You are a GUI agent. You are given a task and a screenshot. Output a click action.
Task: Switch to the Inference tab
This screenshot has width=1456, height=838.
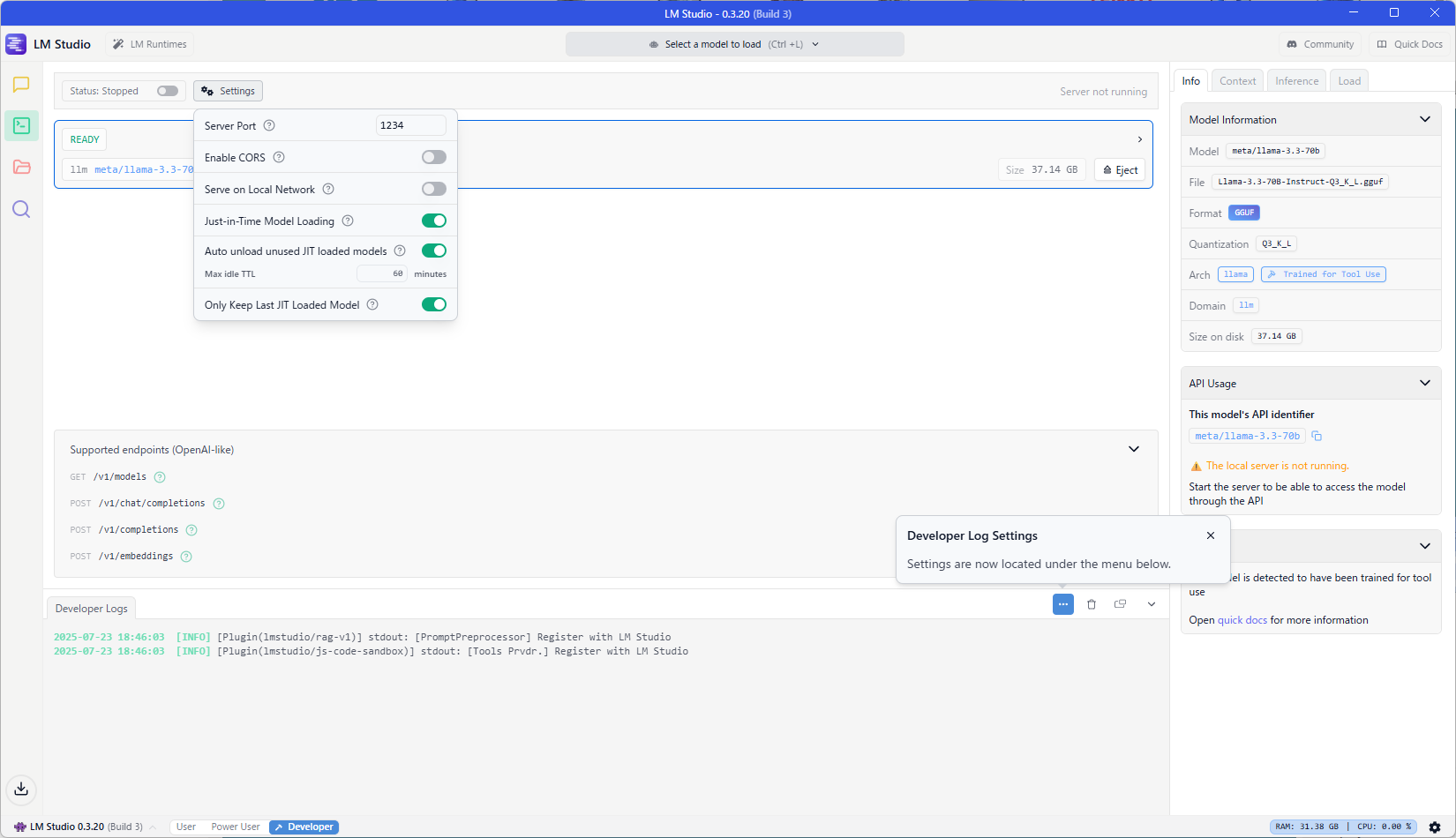point(1296,81)
